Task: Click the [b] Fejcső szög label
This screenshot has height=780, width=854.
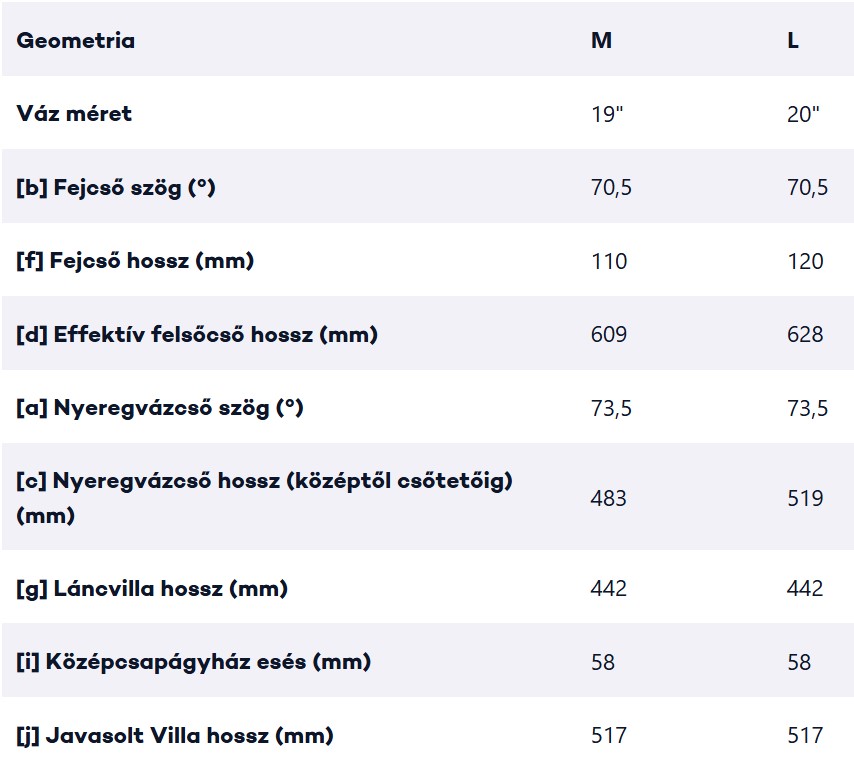Action: pyautogui.click(x=116, y=187)
